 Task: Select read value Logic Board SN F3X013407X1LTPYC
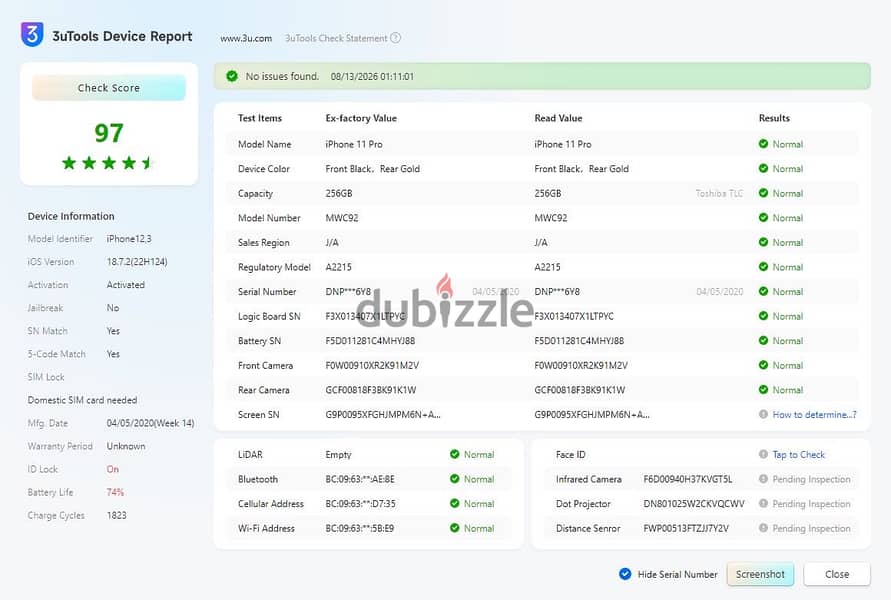(574, 316)
